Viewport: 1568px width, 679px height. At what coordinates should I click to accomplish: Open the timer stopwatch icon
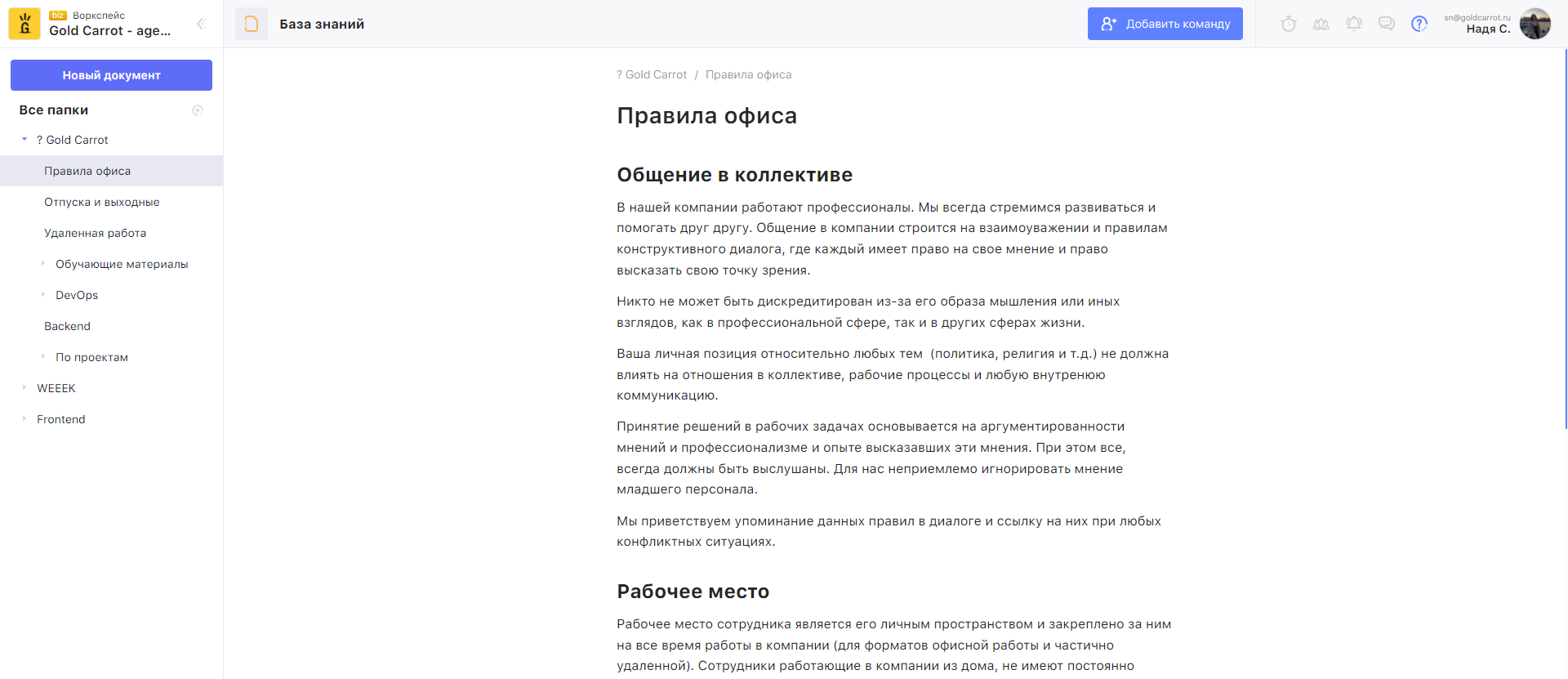click(x=1288, y=24)
